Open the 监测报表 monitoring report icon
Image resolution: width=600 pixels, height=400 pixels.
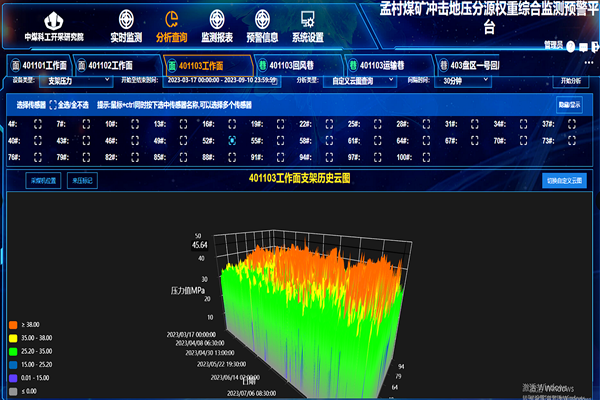(x=217, y=20)
